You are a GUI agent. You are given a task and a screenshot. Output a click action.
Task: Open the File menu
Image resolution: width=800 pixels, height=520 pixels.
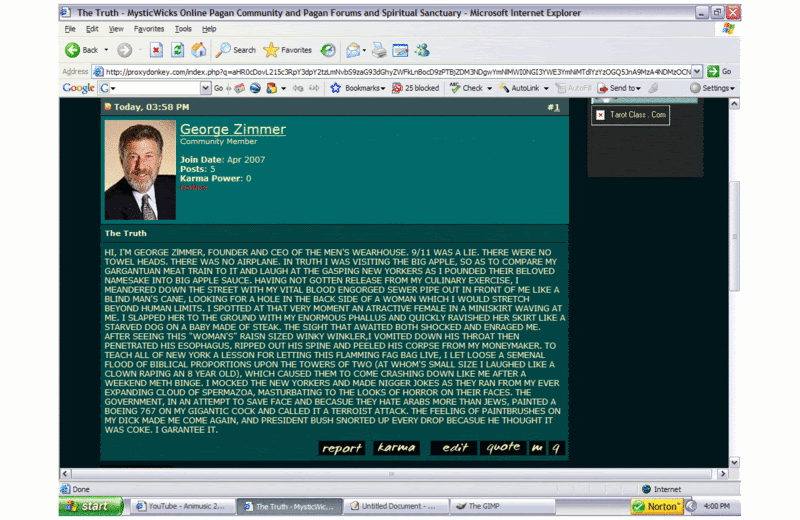70,29
